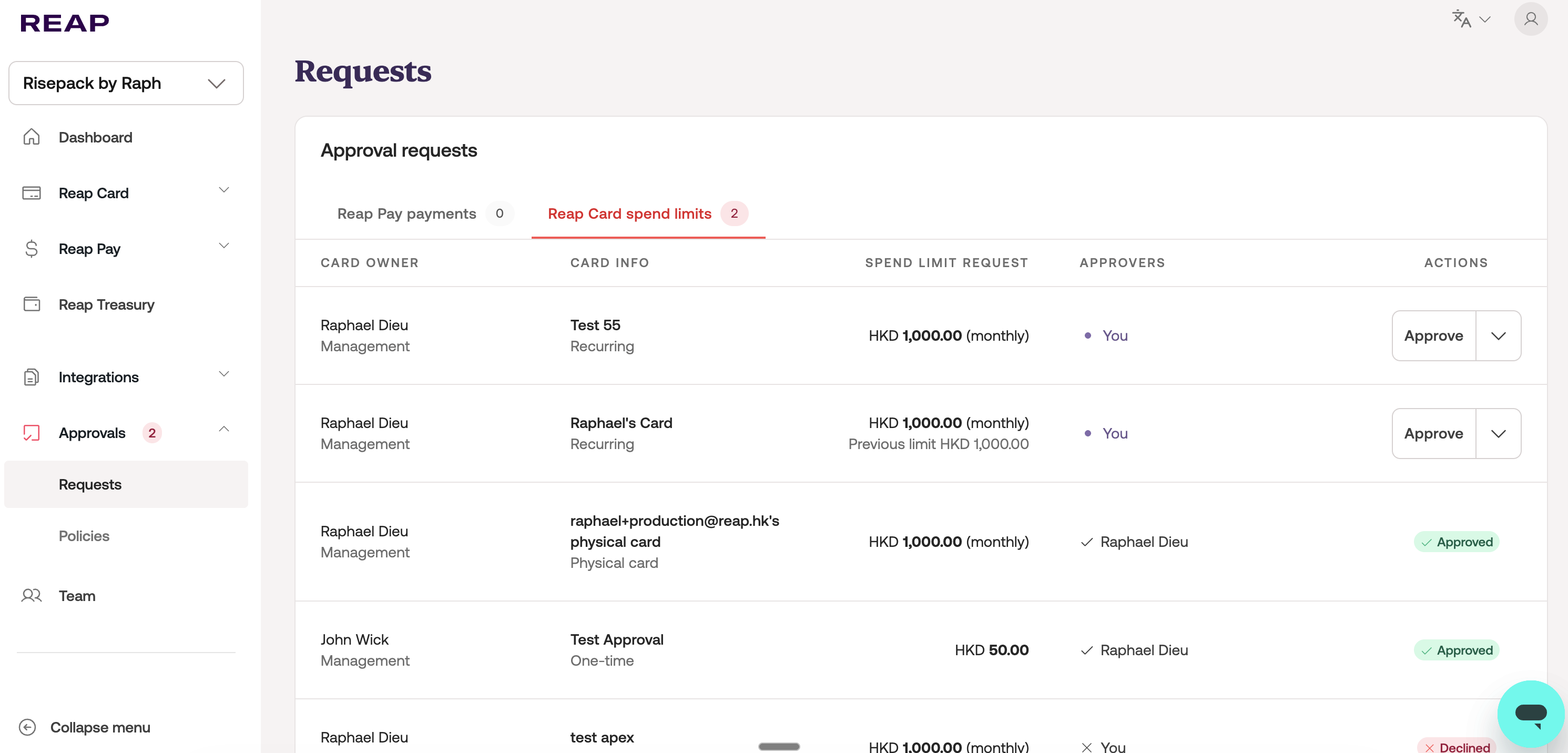The width and height of the screenshot is (1568, 753).
Task: Click Previous limit HKD 1,000.00 text
Action: tap(938, 444)
